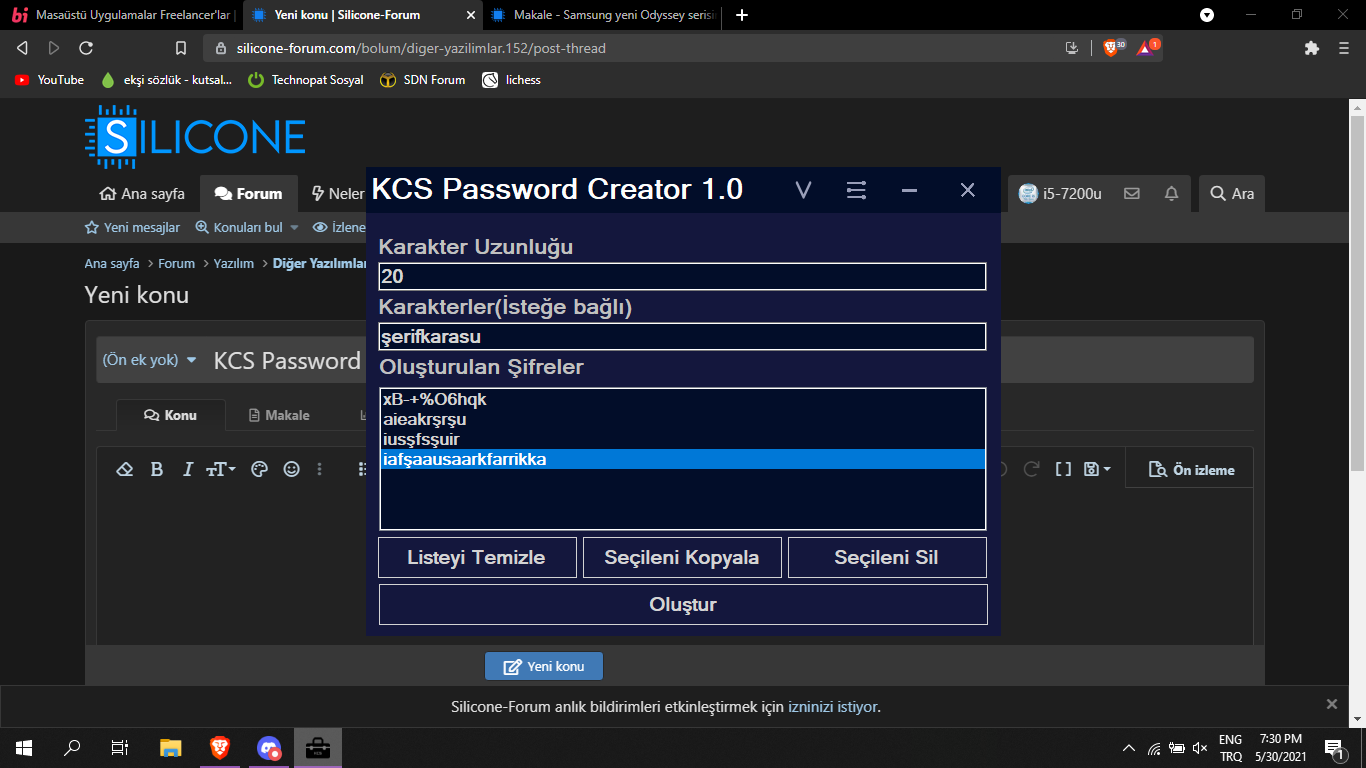
Task: Go to Ana sayfa in forum navigation
Action: click(142, 194)
